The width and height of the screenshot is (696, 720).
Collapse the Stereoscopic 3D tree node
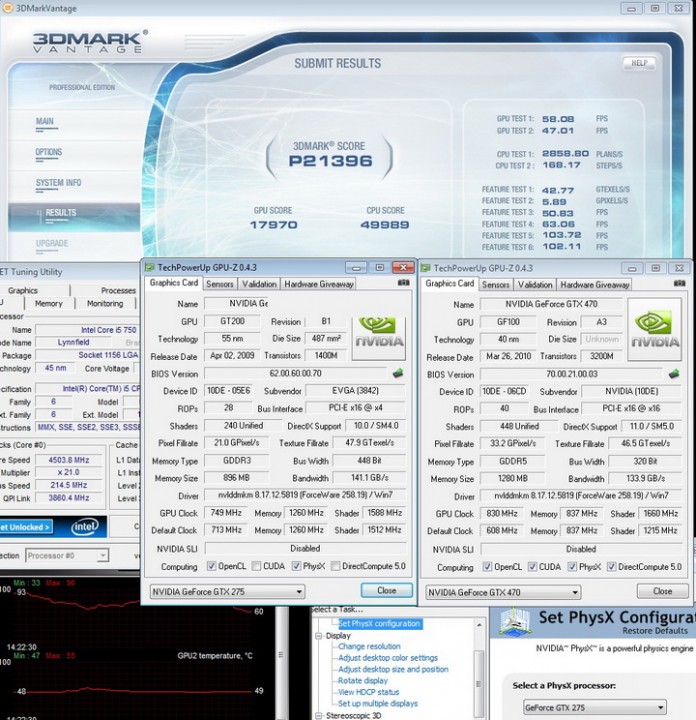(x=318, y=715)
